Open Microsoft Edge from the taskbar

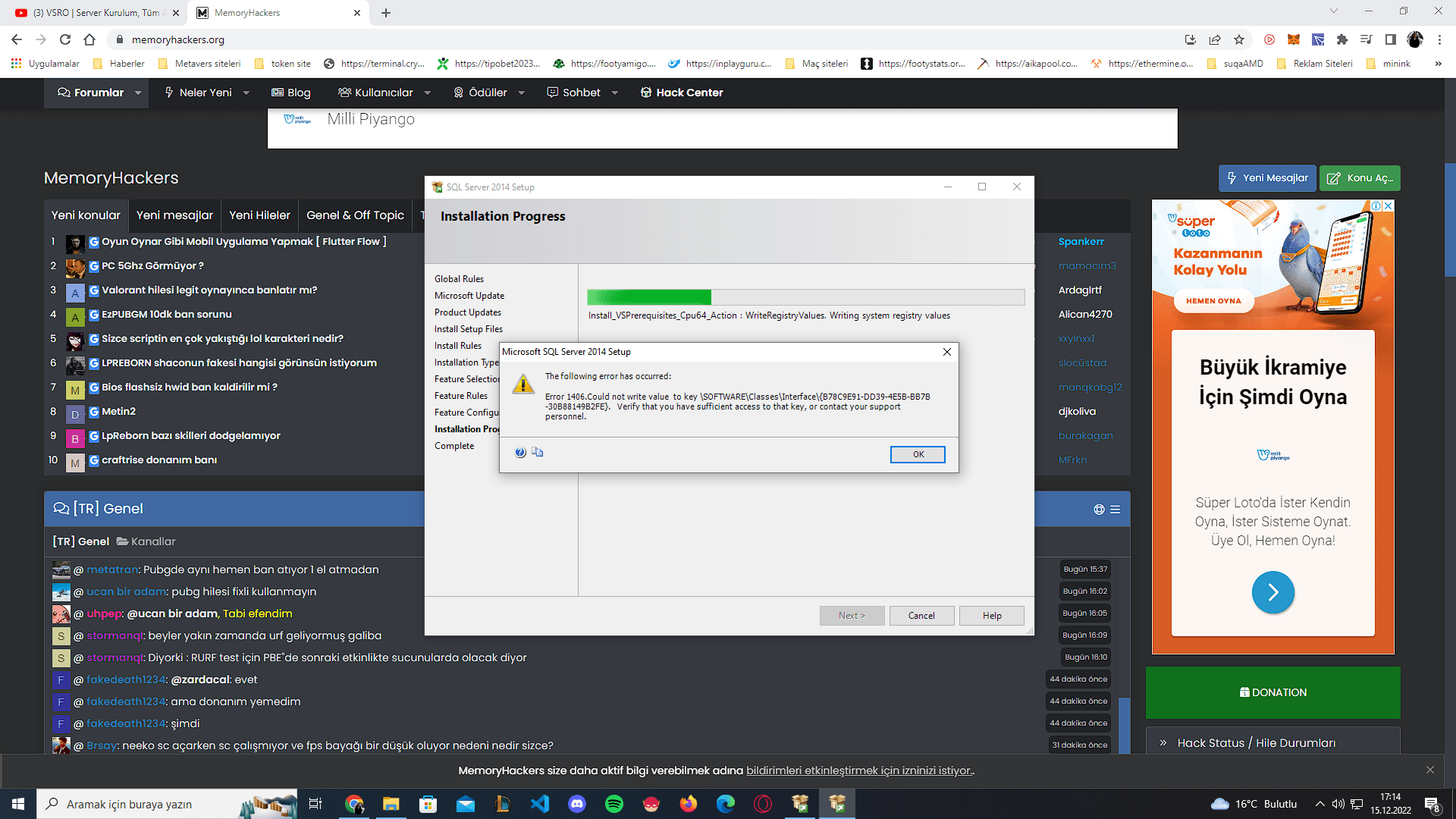coord(726,804)
